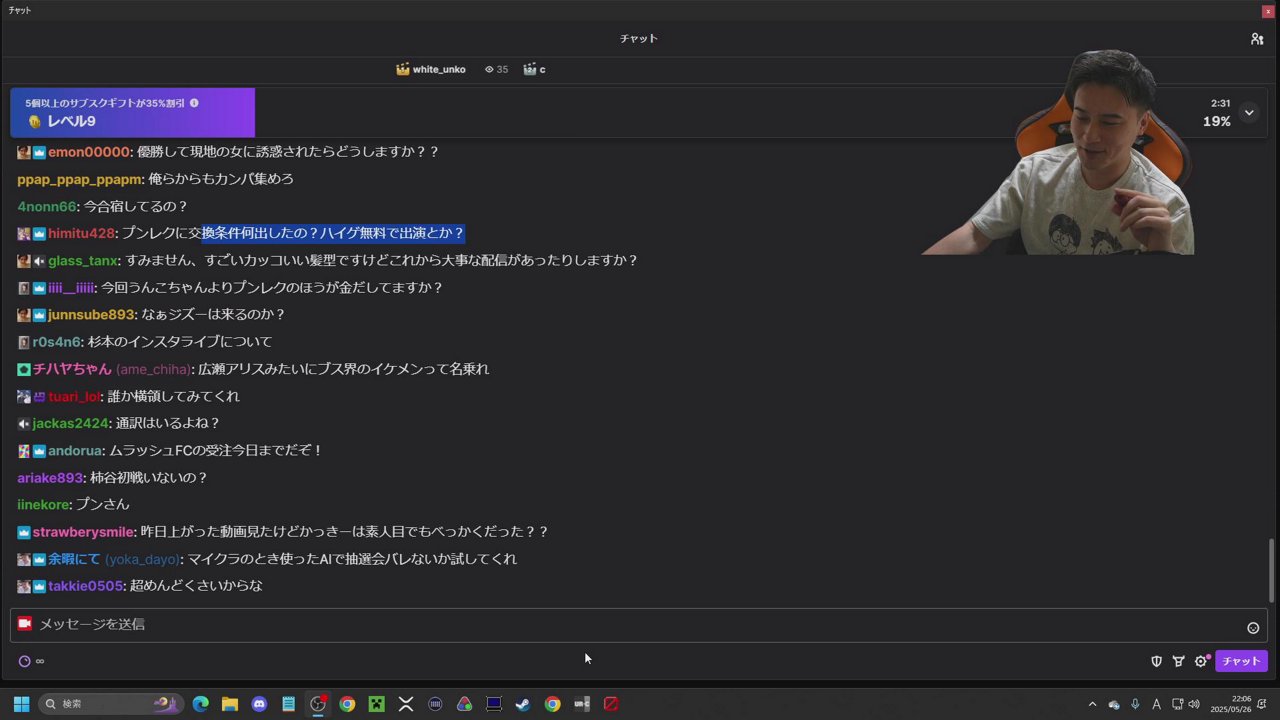Open the community members list icon

(x=1257, y=39)
